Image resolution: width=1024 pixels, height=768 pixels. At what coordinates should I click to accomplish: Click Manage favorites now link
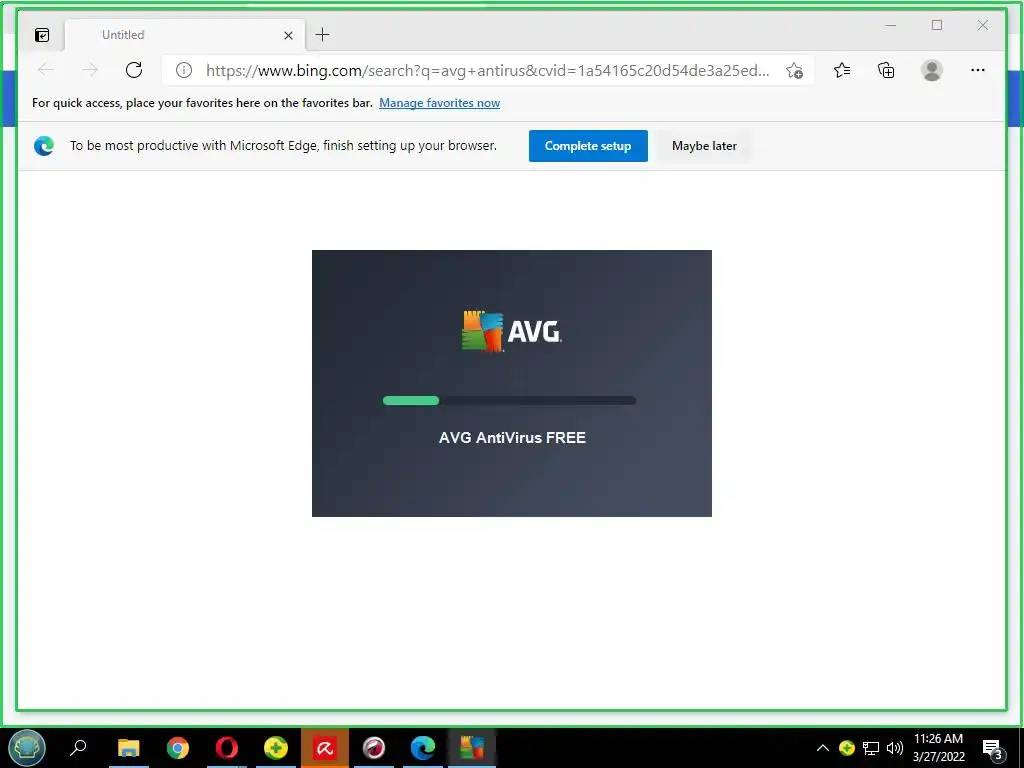click(440, 103)
